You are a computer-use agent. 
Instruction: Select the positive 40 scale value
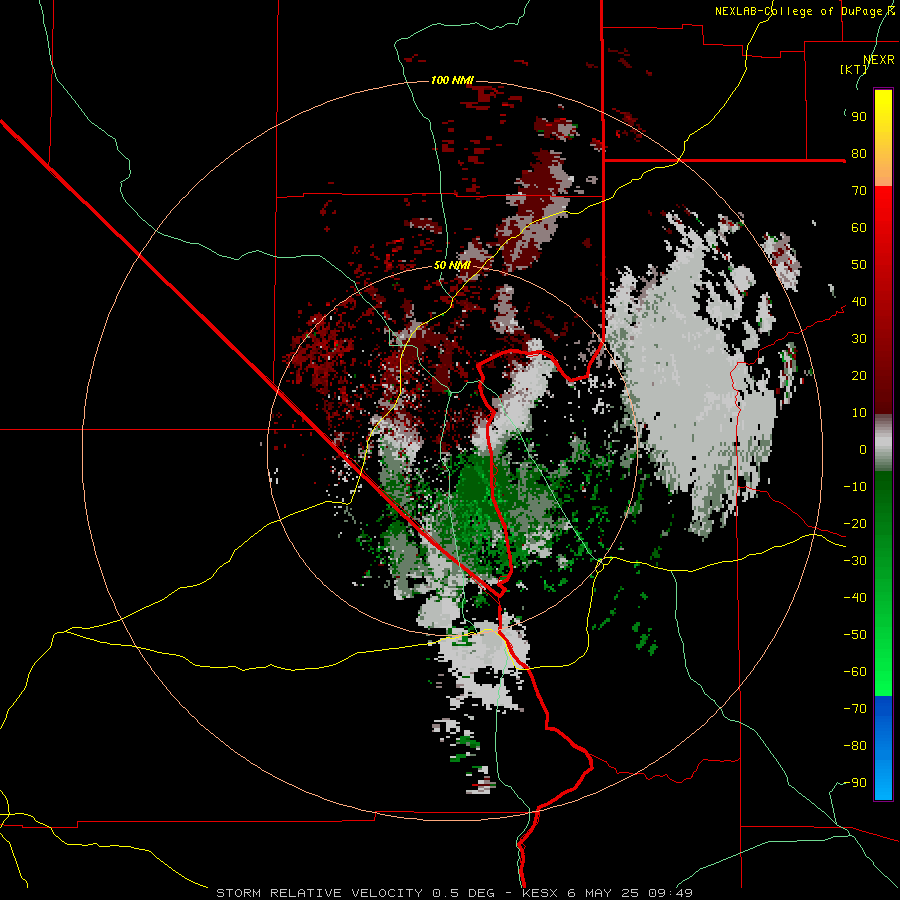click(x=859, y=302)
